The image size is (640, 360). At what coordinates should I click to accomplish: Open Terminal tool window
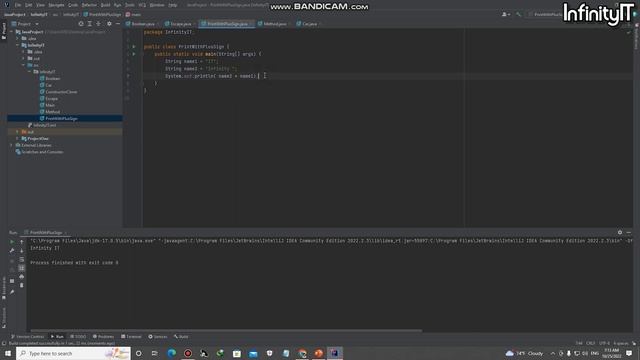point(131,336)
